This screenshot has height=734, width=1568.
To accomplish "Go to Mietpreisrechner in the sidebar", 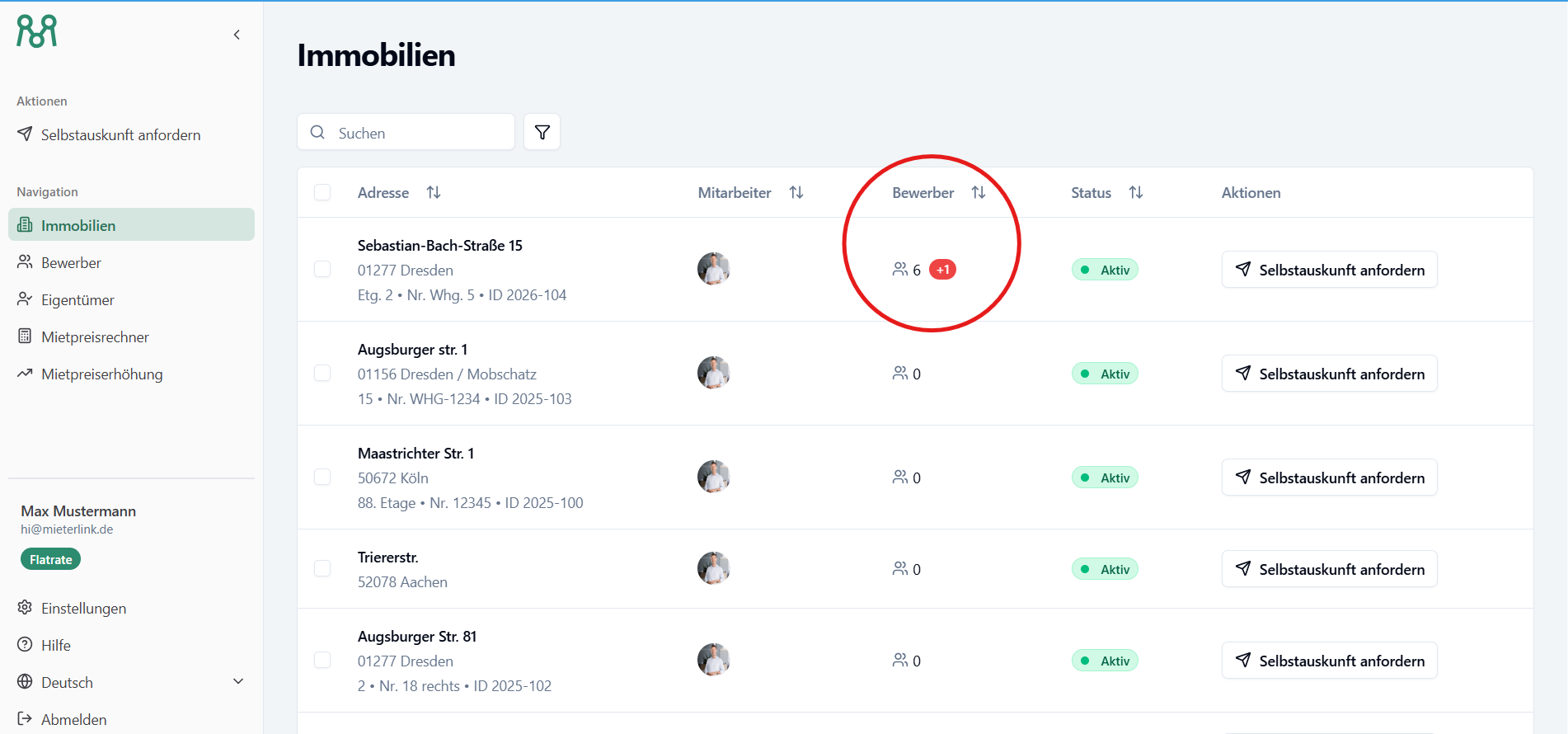I will pyautogui.click(x=95, y=336).
